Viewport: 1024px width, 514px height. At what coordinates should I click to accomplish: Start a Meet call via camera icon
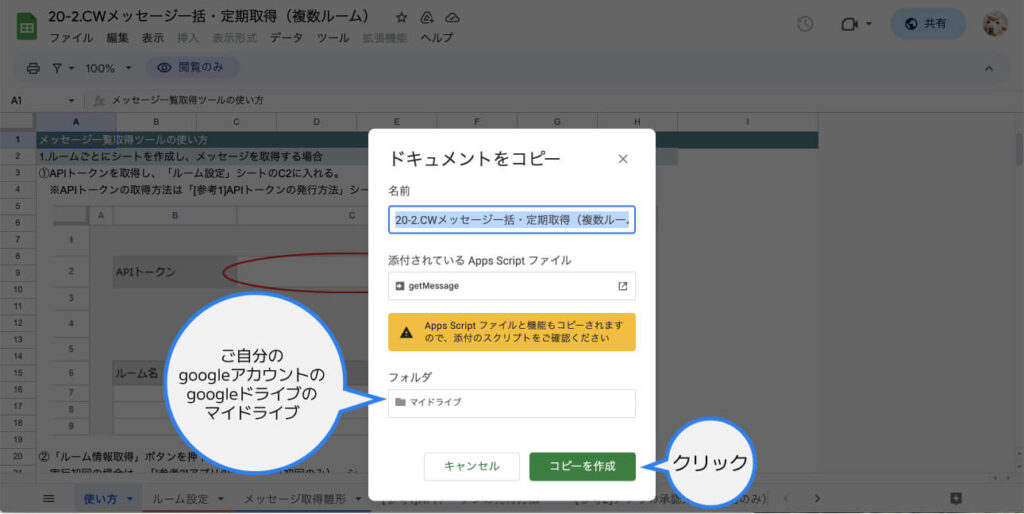coord(849,24)
